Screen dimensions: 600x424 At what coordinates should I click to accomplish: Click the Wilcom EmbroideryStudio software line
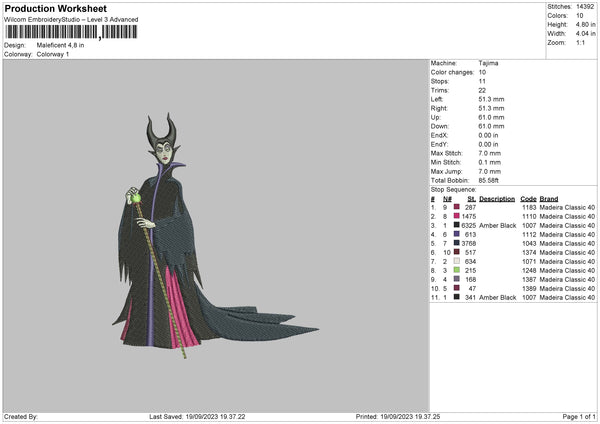[x=71, y=20]
